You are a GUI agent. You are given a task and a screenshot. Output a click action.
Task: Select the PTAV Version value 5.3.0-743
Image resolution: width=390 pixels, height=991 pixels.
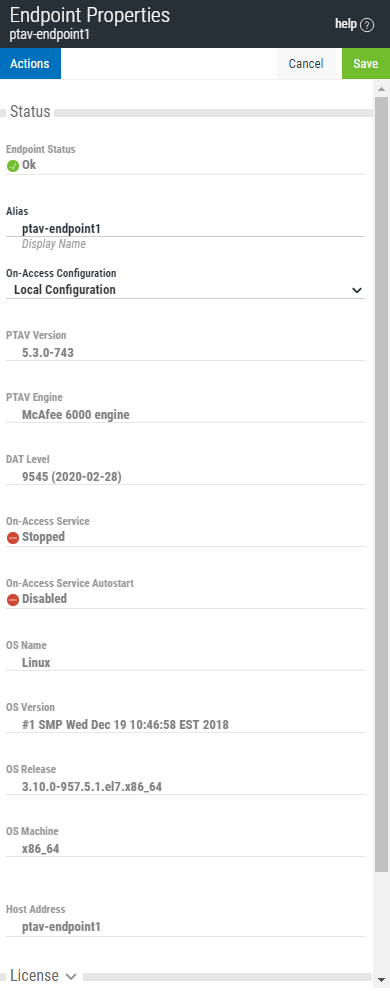(48, 353)
